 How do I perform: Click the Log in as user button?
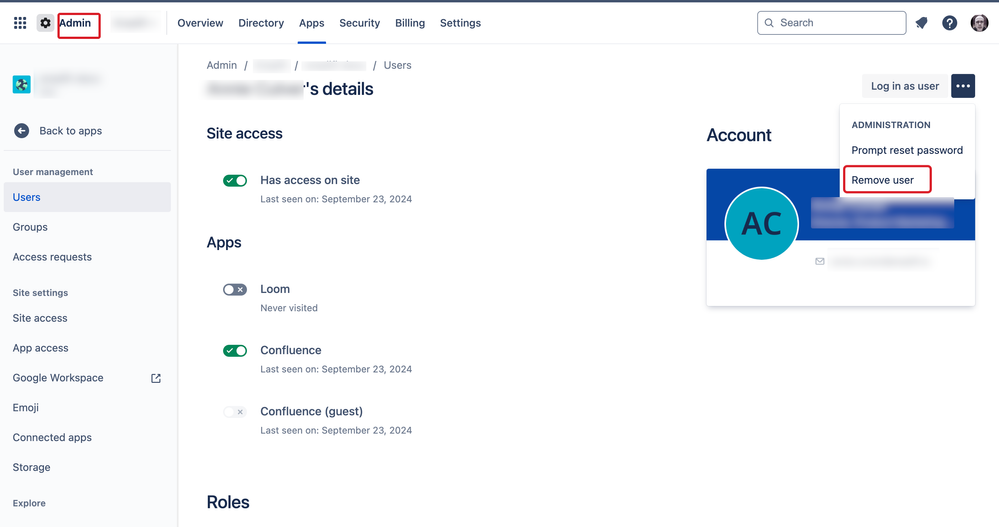tap(905, 86)
